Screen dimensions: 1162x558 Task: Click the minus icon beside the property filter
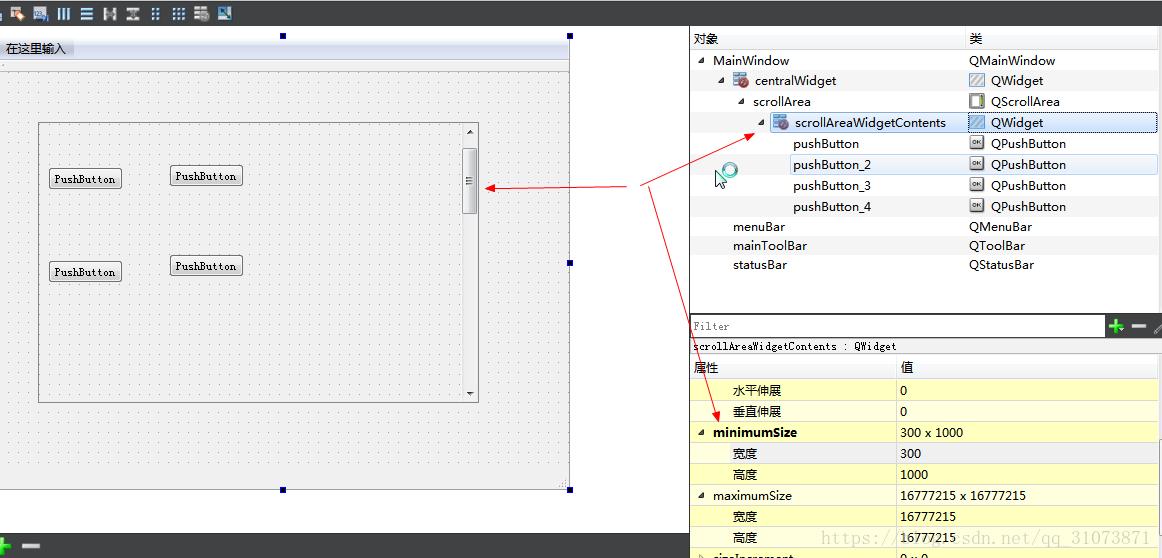click(x=1138, y=326)
